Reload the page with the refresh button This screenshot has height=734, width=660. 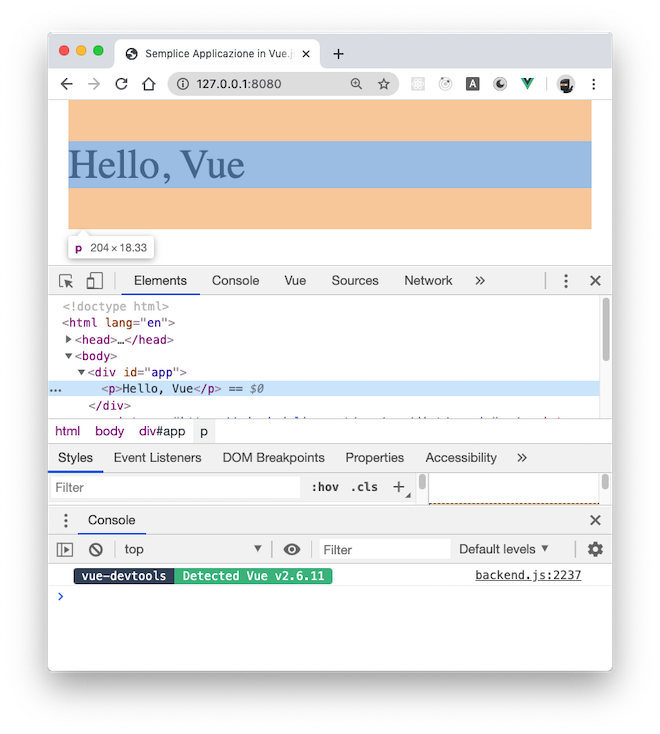click(122, 84)
